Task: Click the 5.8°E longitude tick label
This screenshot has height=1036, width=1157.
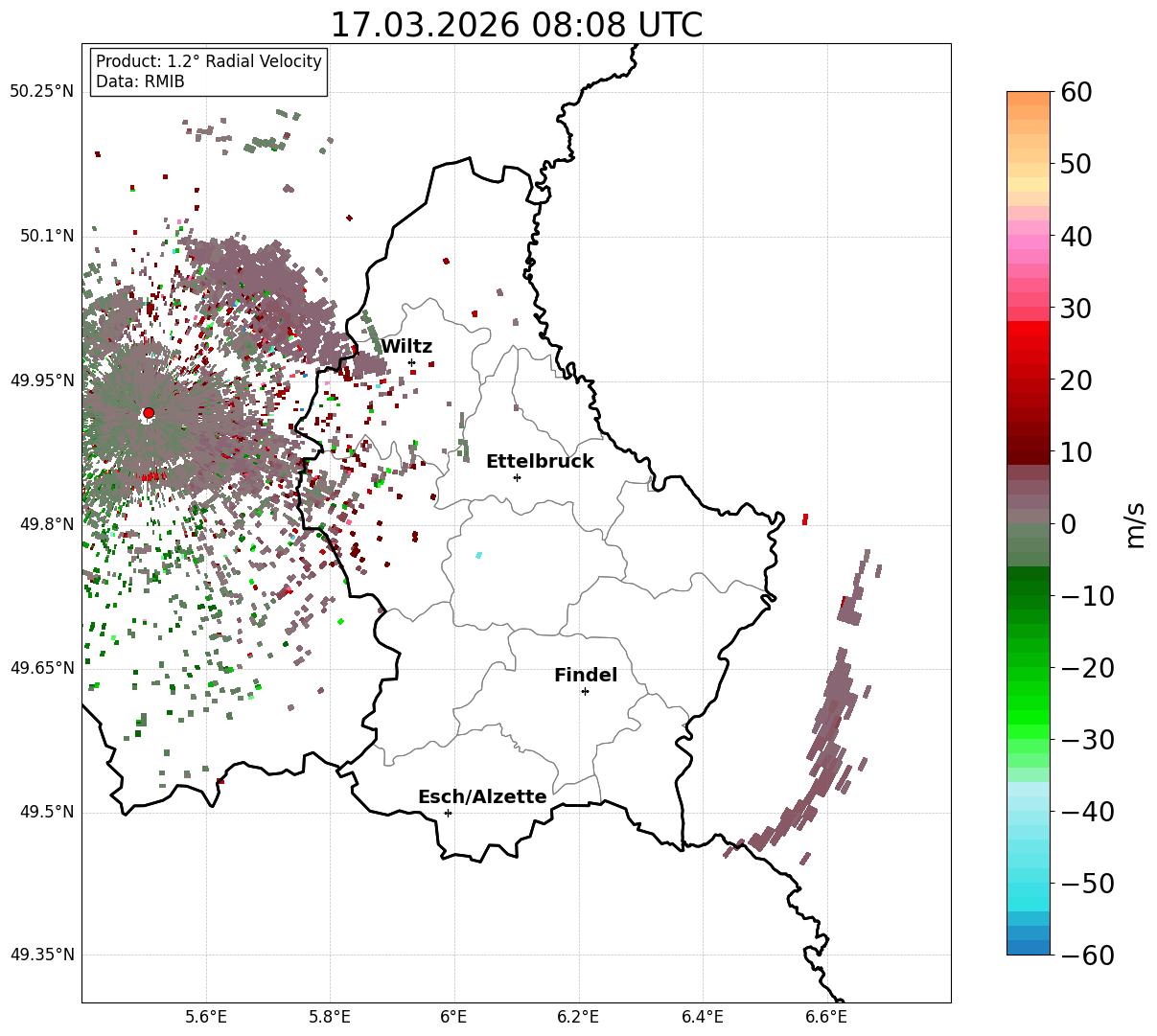Action: coord(330,1017)
